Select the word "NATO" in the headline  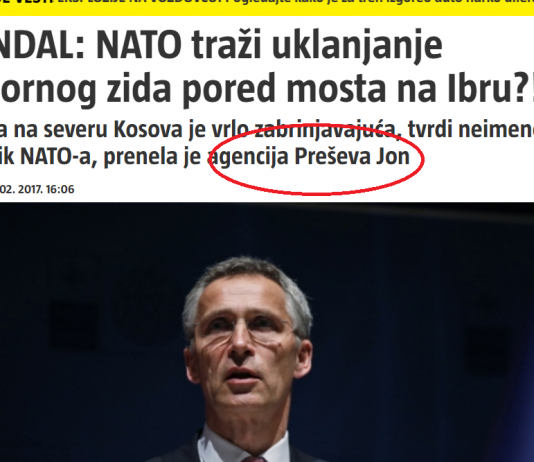pyautogui.click(x=139, y=45)
